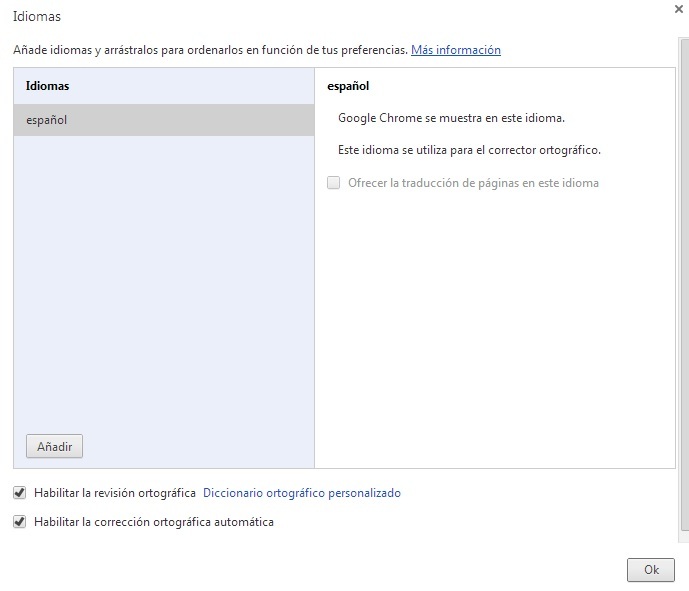This screenshot has width=689, height=591.
Task: Click the Idiomas dialog title text
Action: click(x=35, y=18)
